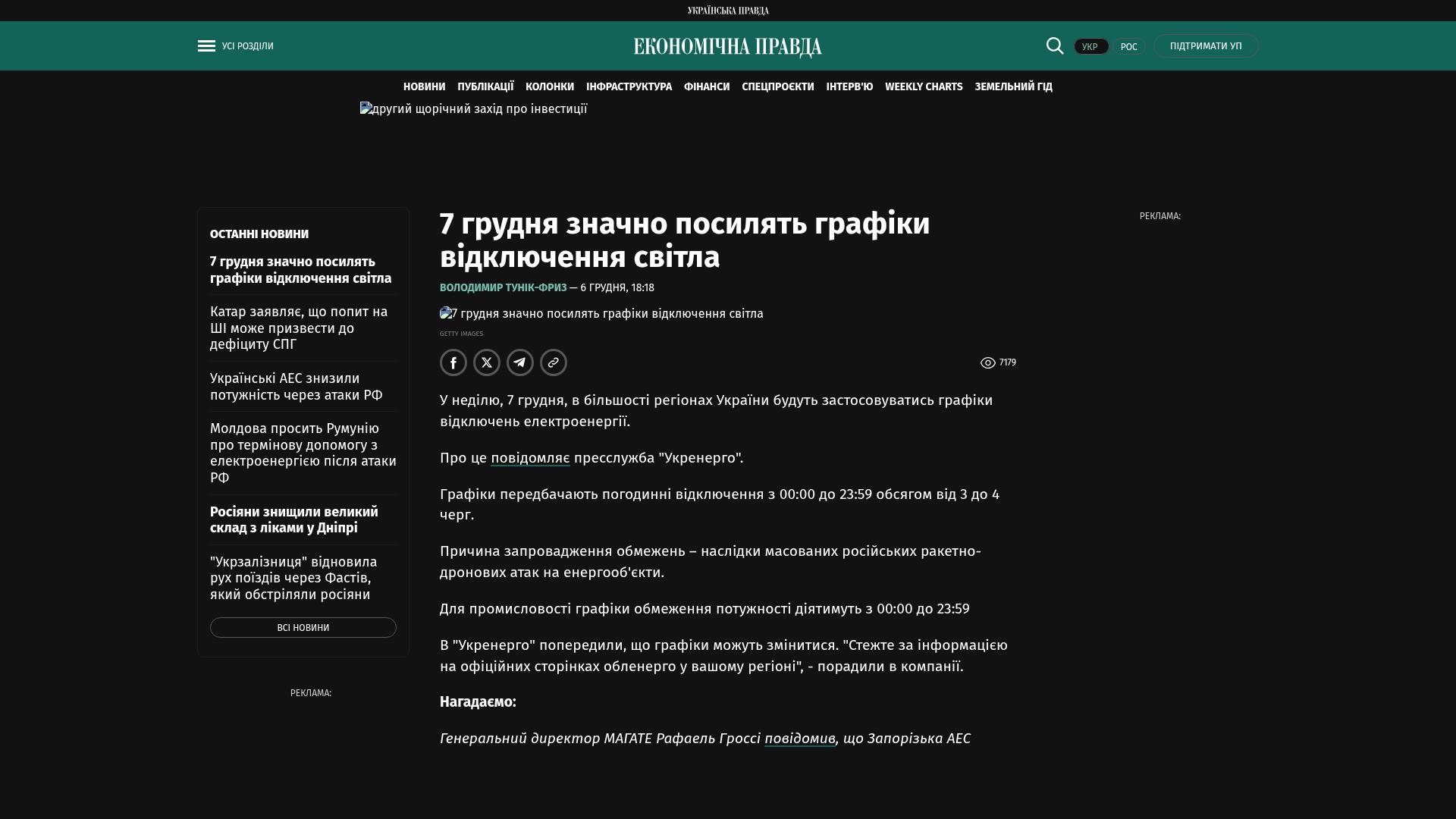The height and width of the screenshot is (819, 1456).
Task: Click the Підтримати УП button
Action: tap(1206, 46)
